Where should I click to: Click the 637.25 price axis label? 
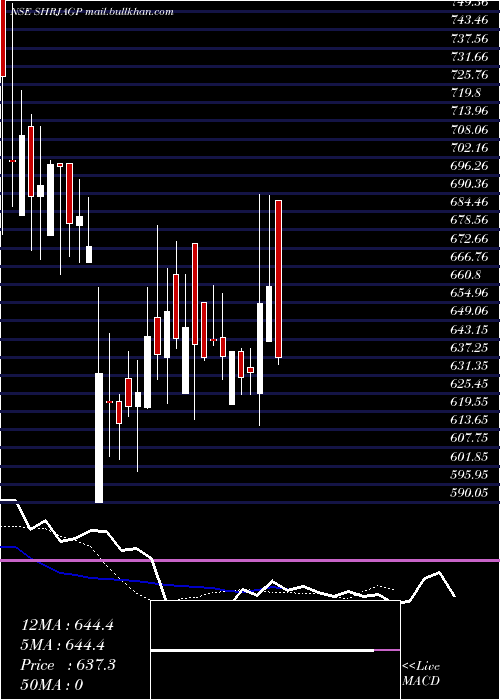coord(467,347)
